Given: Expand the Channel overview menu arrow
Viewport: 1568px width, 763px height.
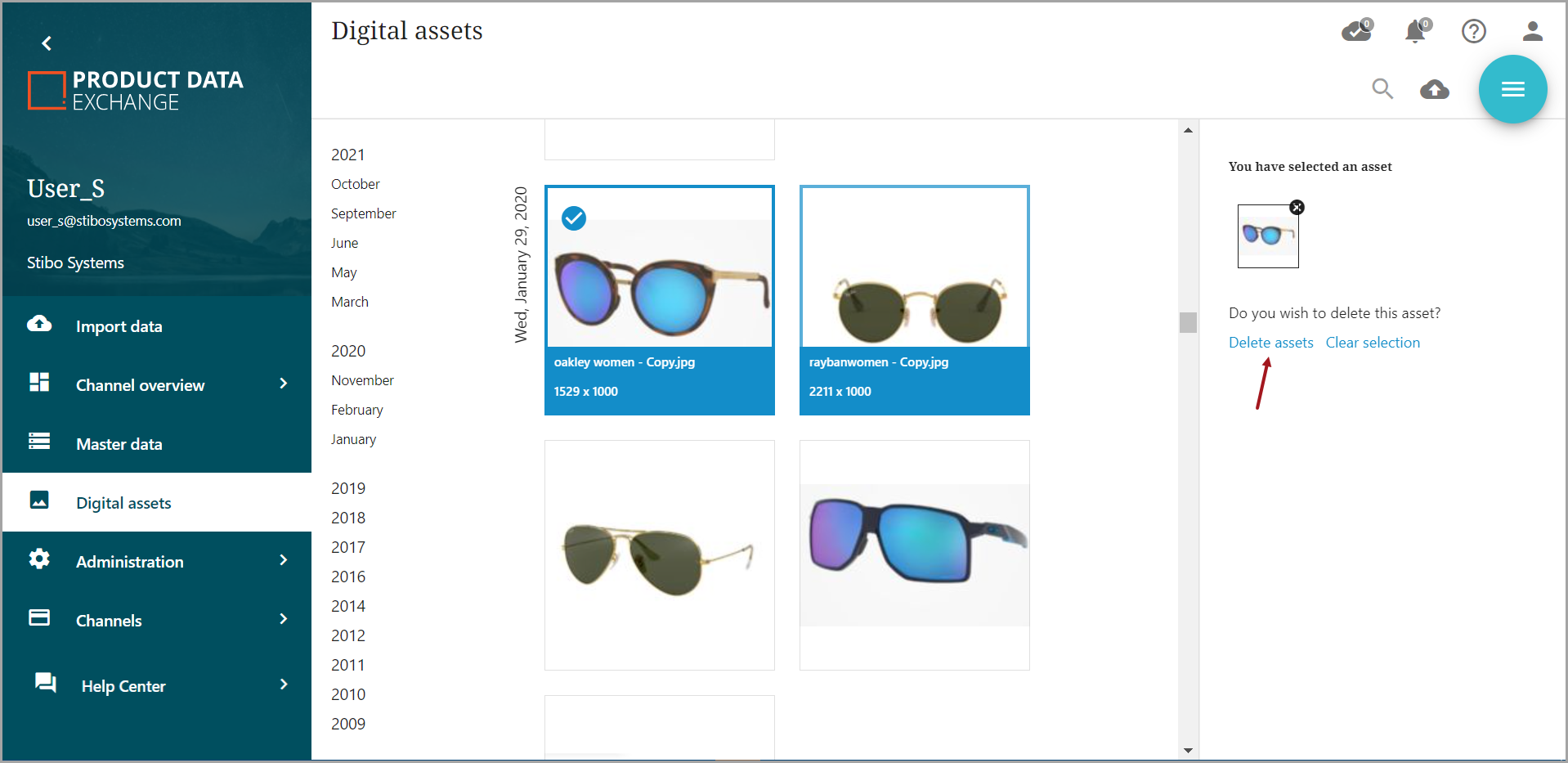Looking at the screenshot, I should [283, 384].
